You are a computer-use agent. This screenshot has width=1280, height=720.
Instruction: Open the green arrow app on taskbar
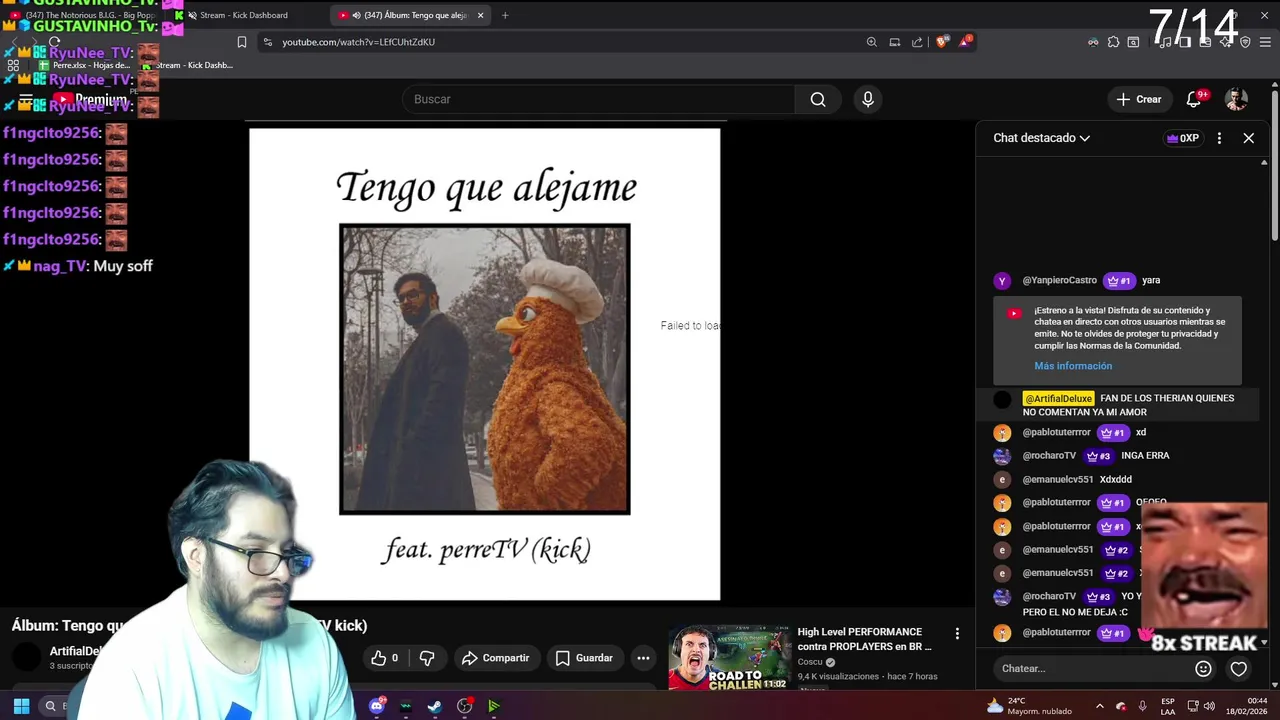tap(493, 706)
